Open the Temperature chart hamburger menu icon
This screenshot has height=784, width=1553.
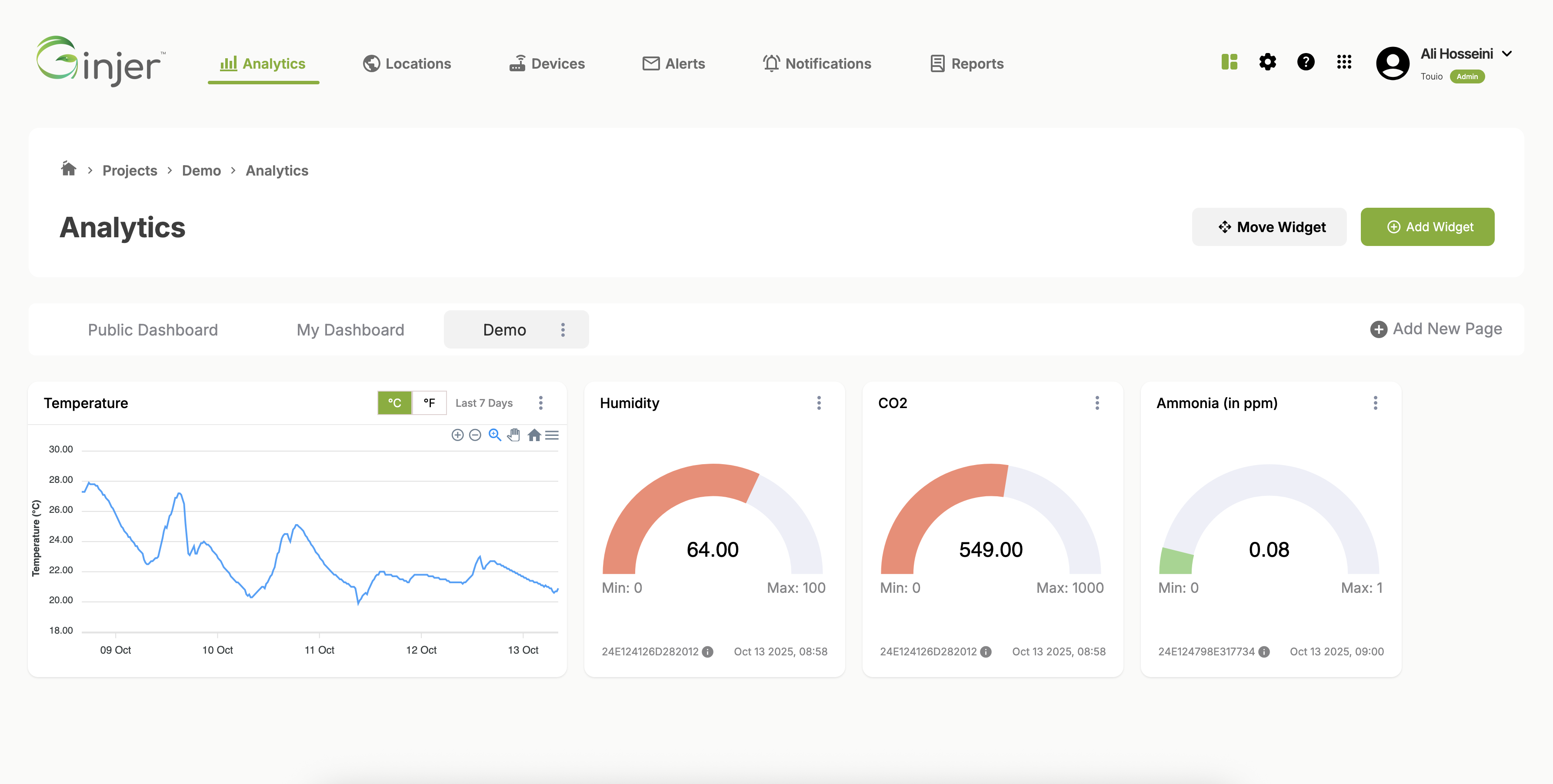552,435
